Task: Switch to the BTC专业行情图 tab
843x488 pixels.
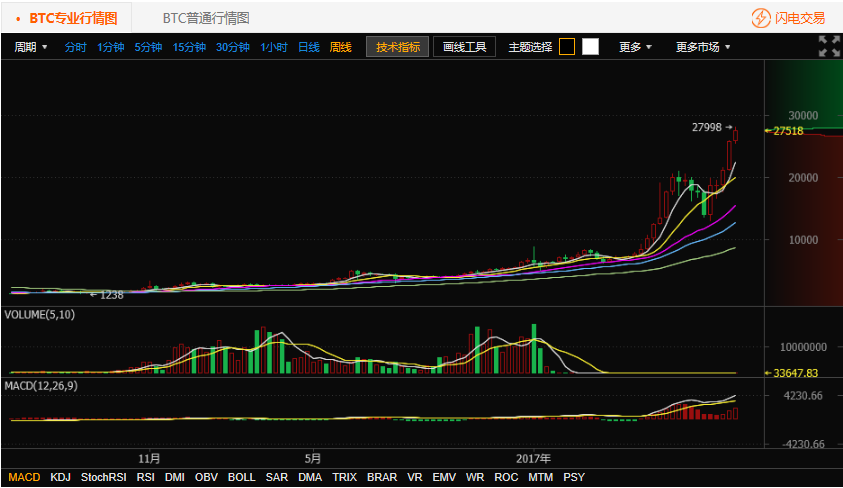Action: (x=72, y=18)
